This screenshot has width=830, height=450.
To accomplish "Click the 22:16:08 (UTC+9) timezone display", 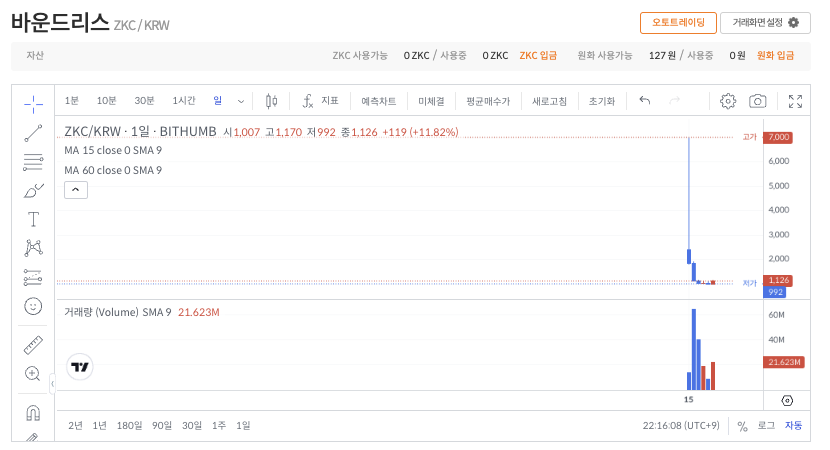I will [x=680, y=425].
